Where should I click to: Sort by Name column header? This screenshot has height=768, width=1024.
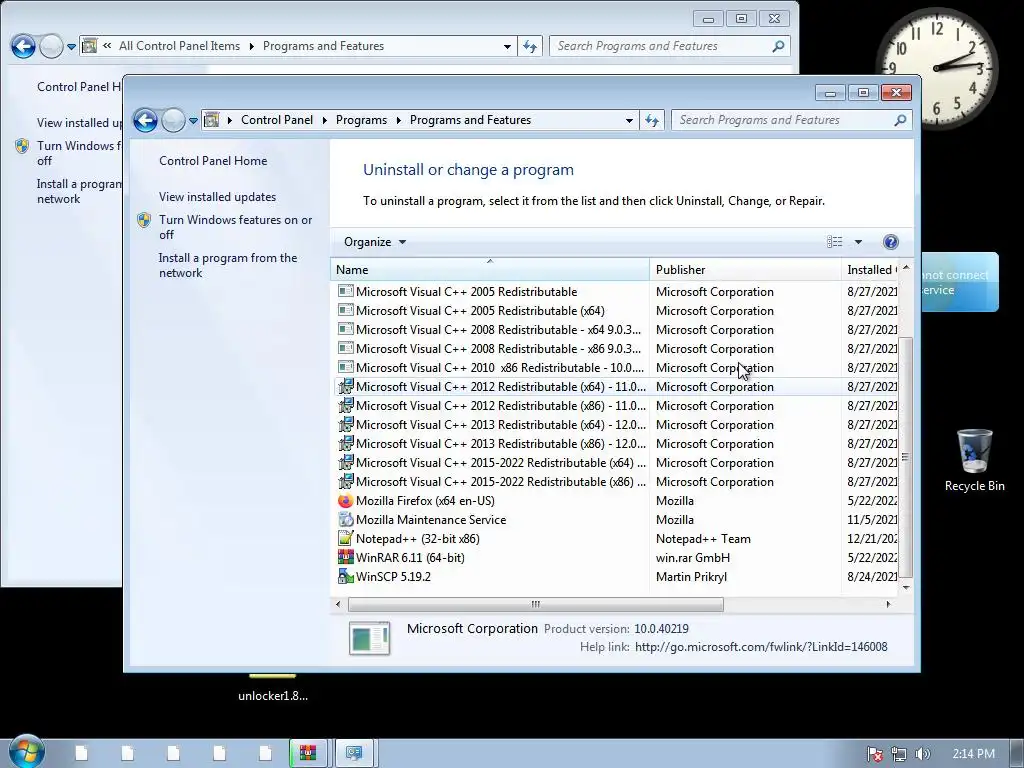pos(490,270)
